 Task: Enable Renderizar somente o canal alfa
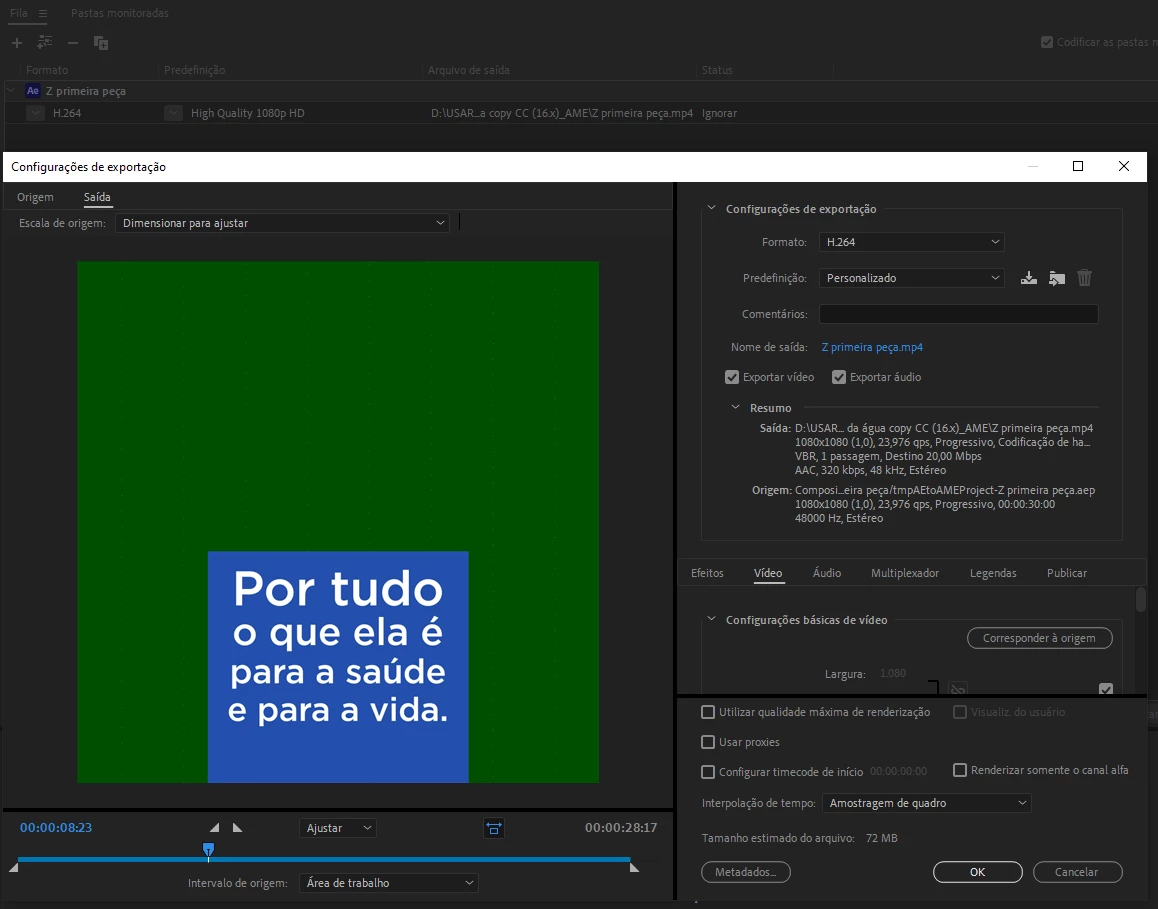[960, 770]
